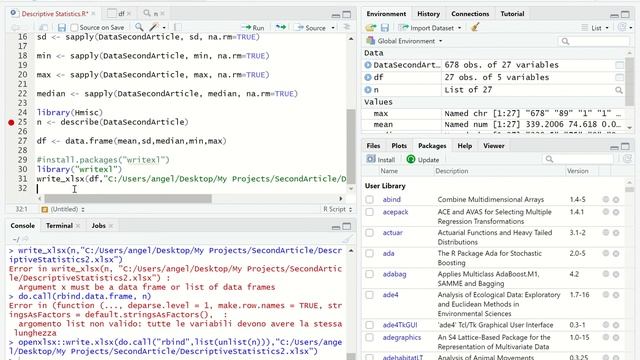Viewport: 640px width, 360px height.
Task: Show script in new window icon
Action: point(43,27)
